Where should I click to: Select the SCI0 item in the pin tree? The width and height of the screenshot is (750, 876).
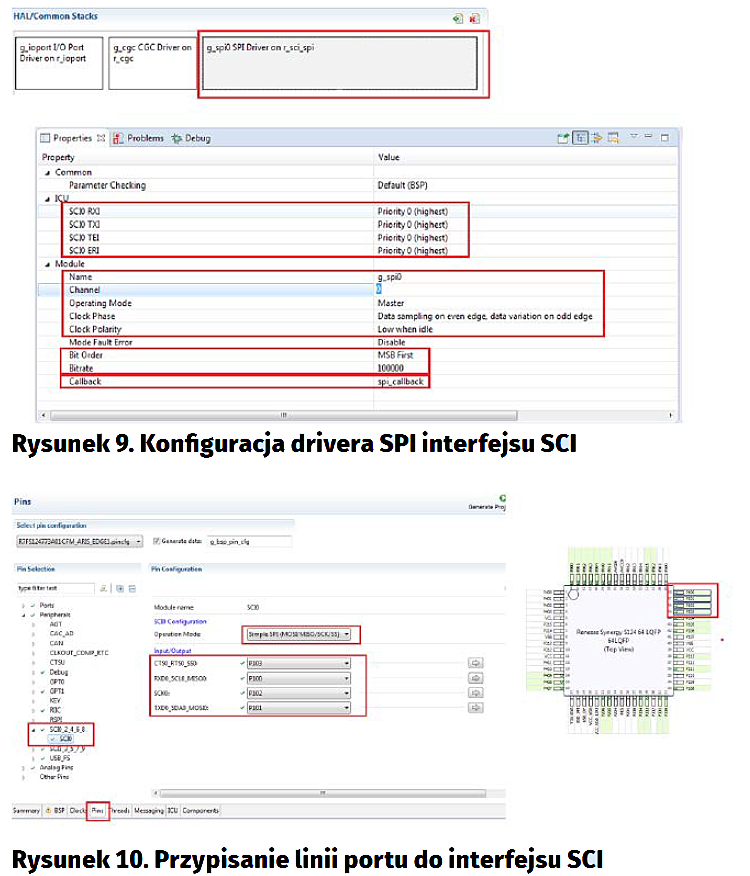[x=65, y=739]
